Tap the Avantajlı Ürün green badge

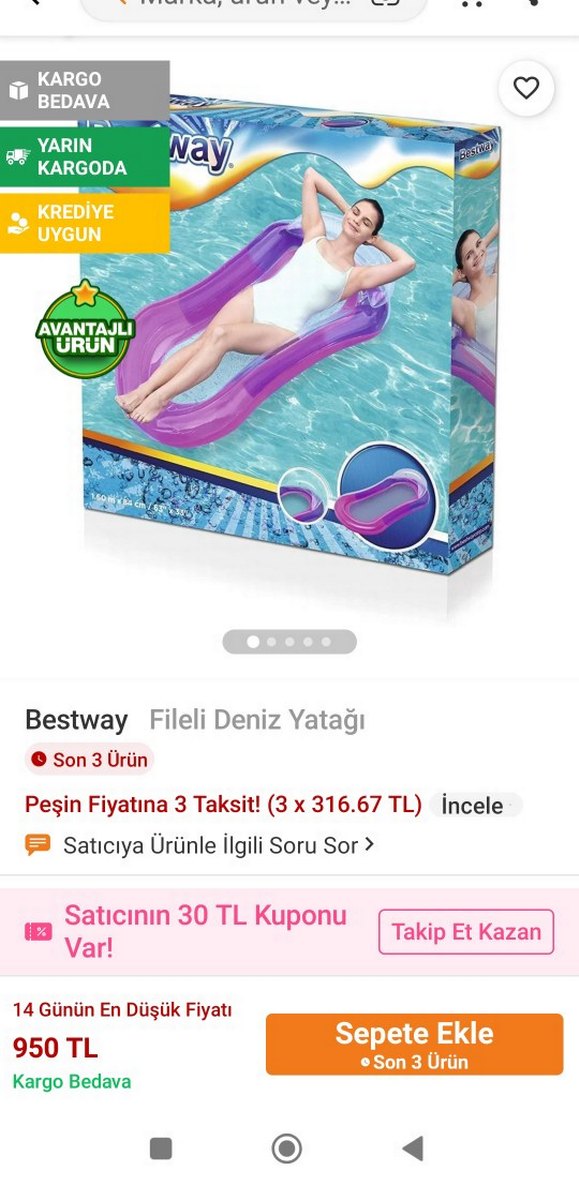85,329
